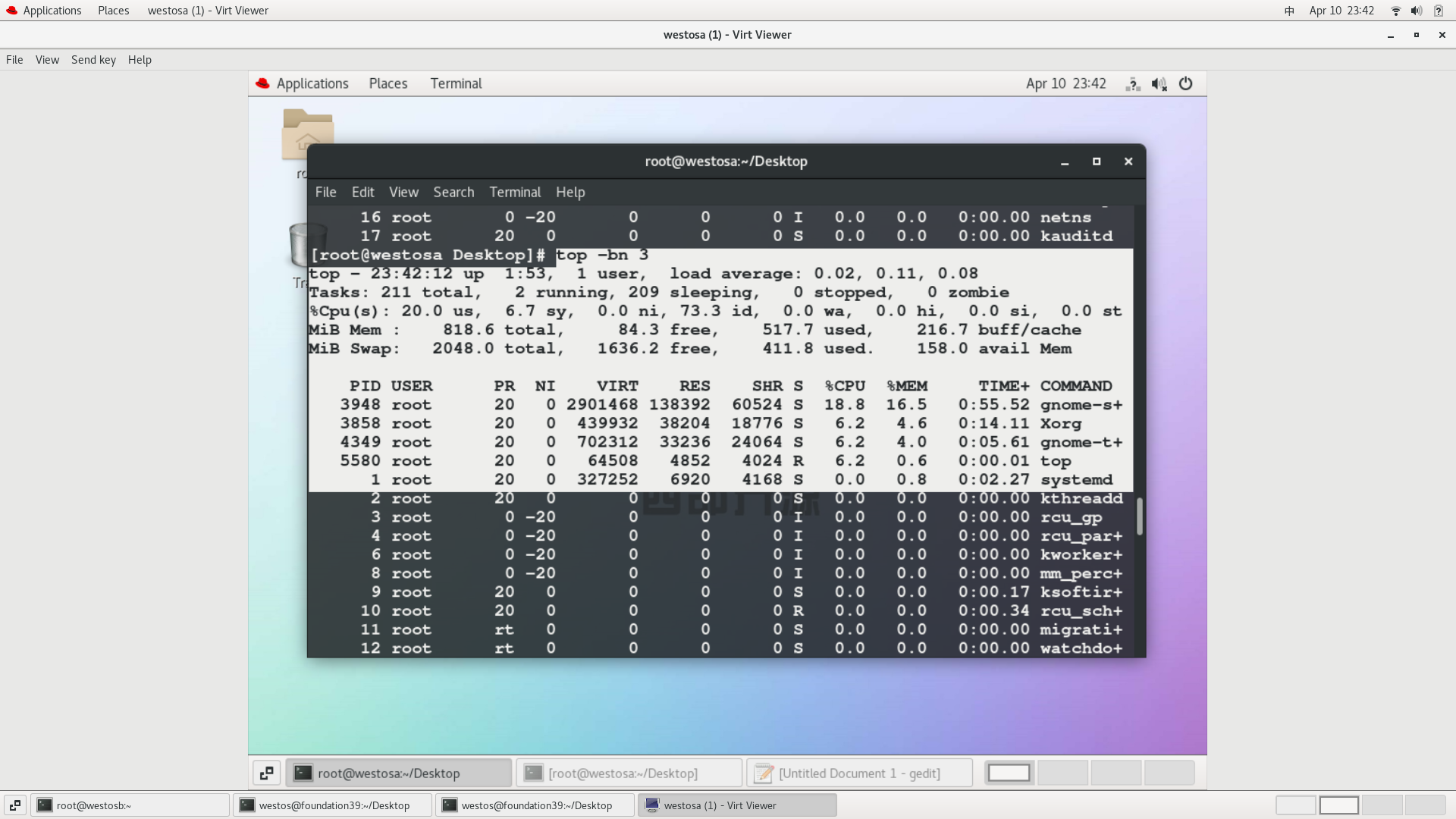Open guest Terminal app menu
This screenshot has width=1456, height=819.
(x=456, y=83)
